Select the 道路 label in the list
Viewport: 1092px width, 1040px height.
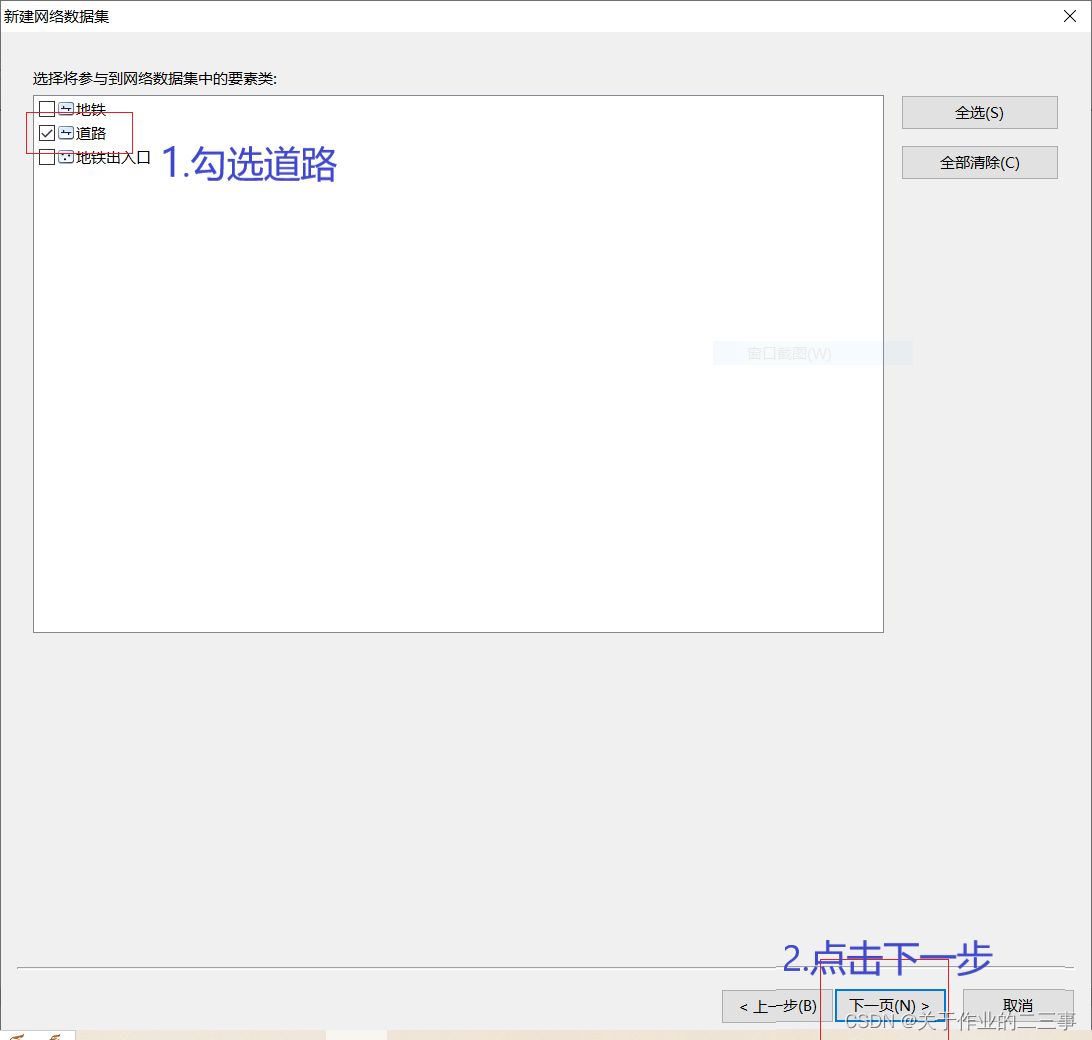[x=92, y=132]
